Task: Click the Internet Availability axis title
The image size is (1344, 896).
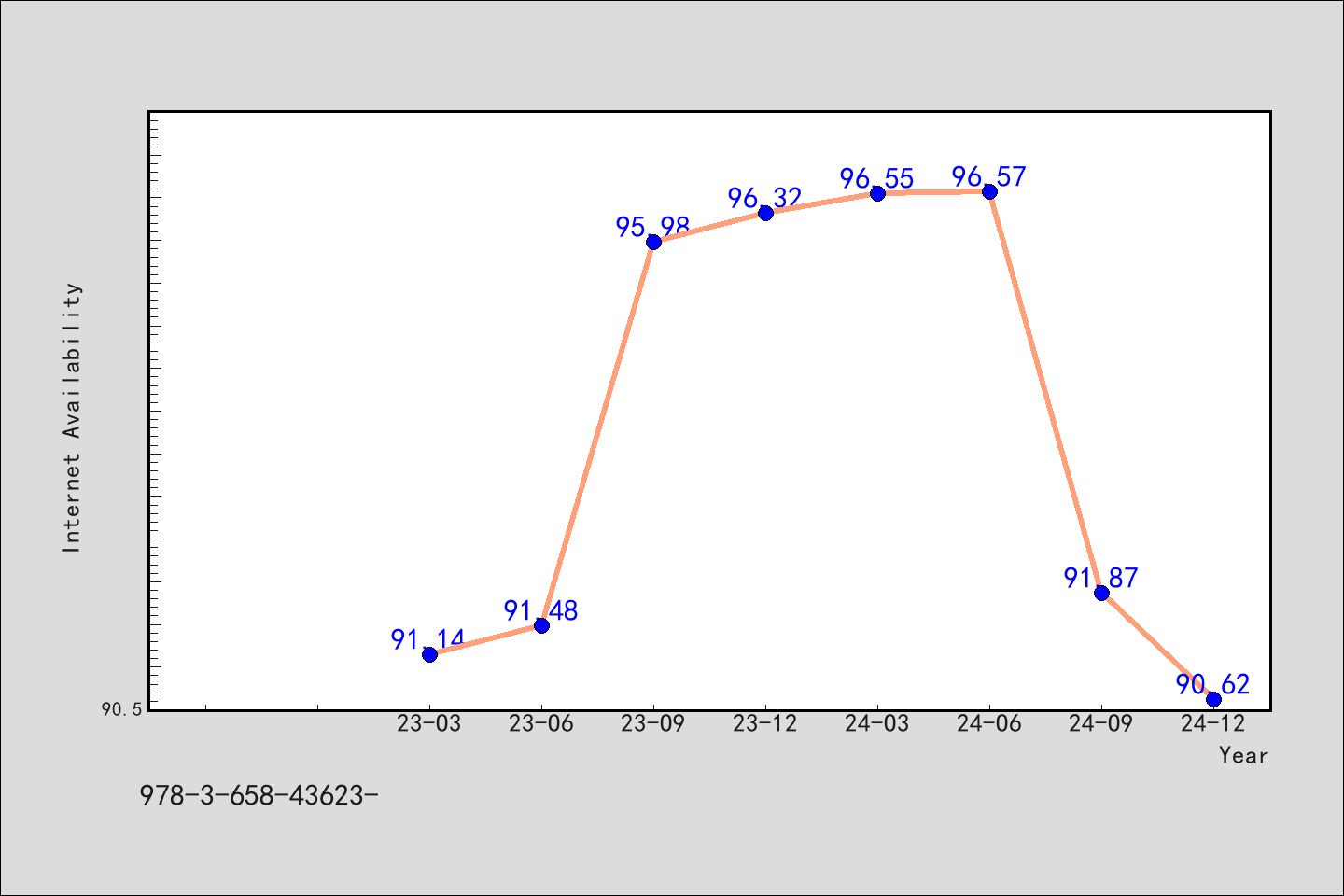Action: (x=72, y=417)
